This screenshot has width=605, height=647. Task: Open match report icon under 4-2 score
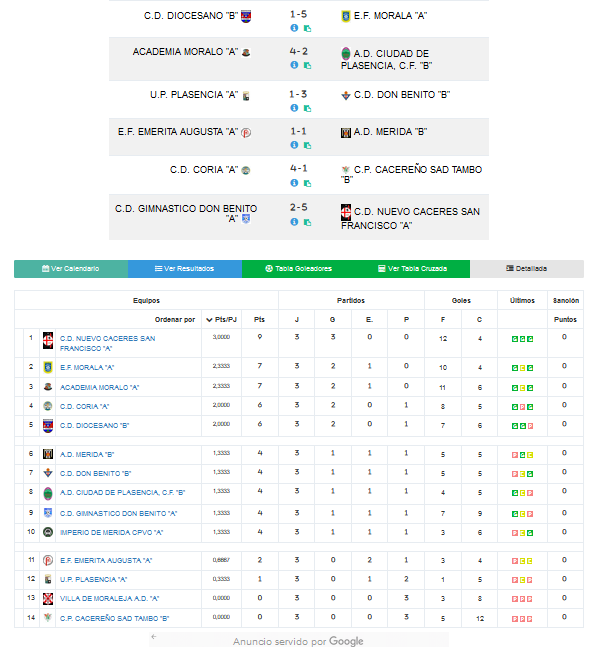coord(307,65)
